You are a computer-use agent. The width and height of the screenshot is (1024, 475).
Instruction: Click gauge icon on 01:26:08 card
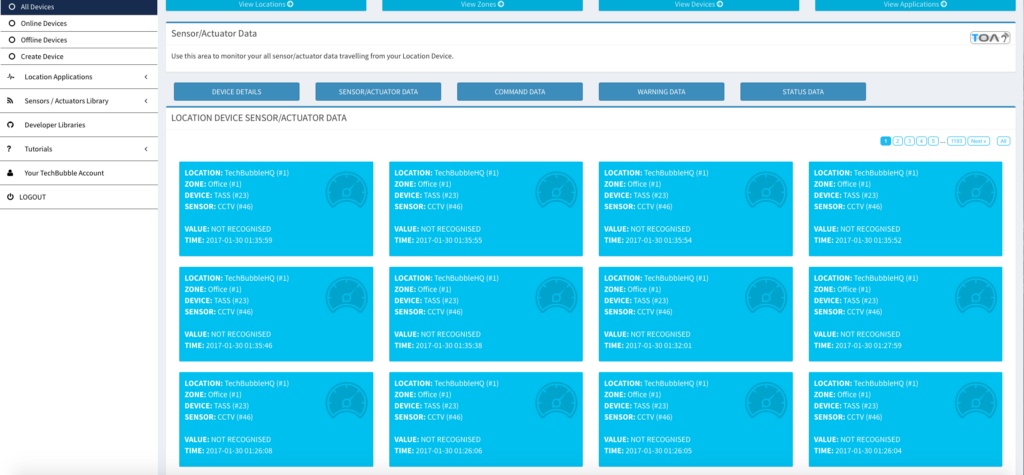[x=347, y=401]
